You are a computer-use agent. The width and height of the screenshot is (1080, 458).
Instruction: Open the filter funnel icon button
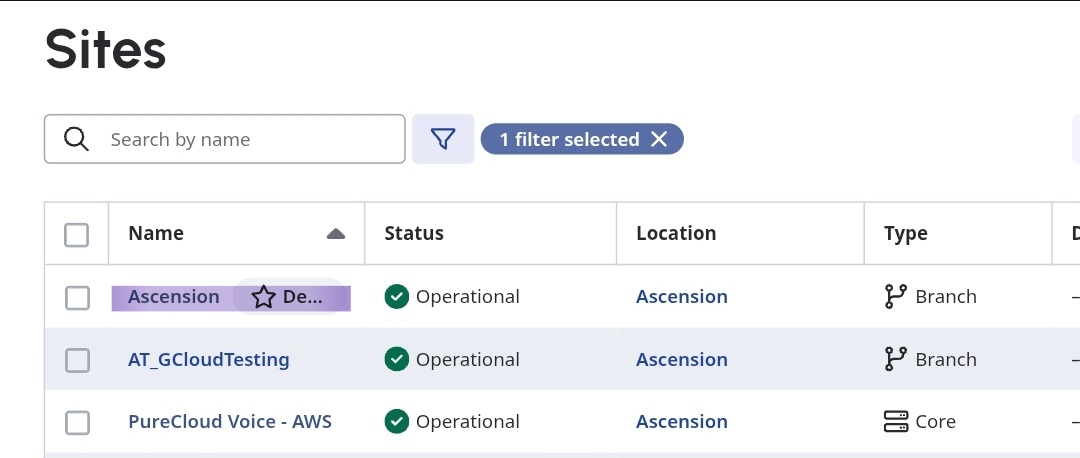coord(443,139)
